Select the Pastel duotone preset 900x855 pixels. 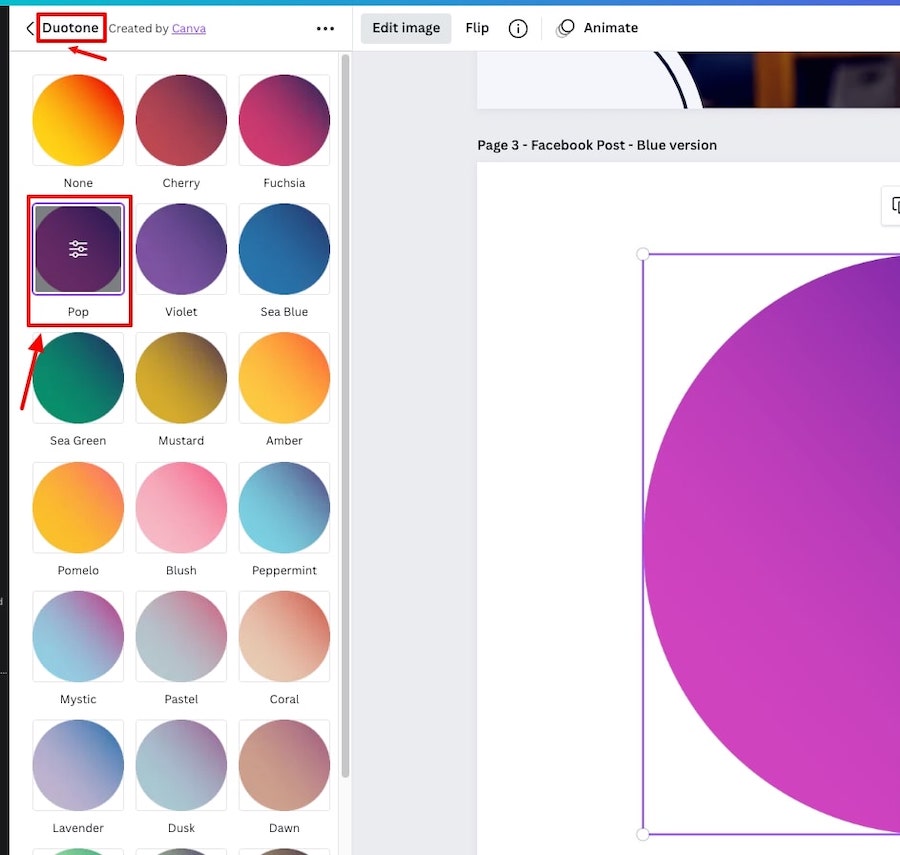coord(181,637)
